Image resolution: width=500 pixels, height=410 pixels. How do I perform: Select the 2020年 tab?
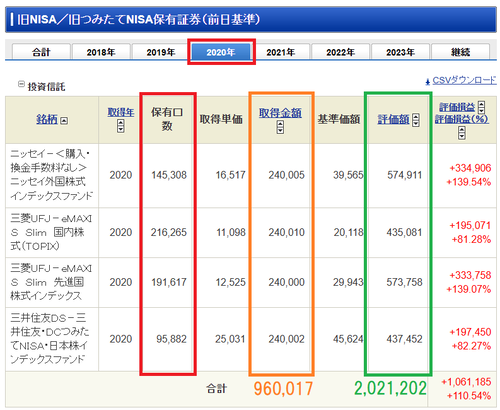(x=221, y=52)
